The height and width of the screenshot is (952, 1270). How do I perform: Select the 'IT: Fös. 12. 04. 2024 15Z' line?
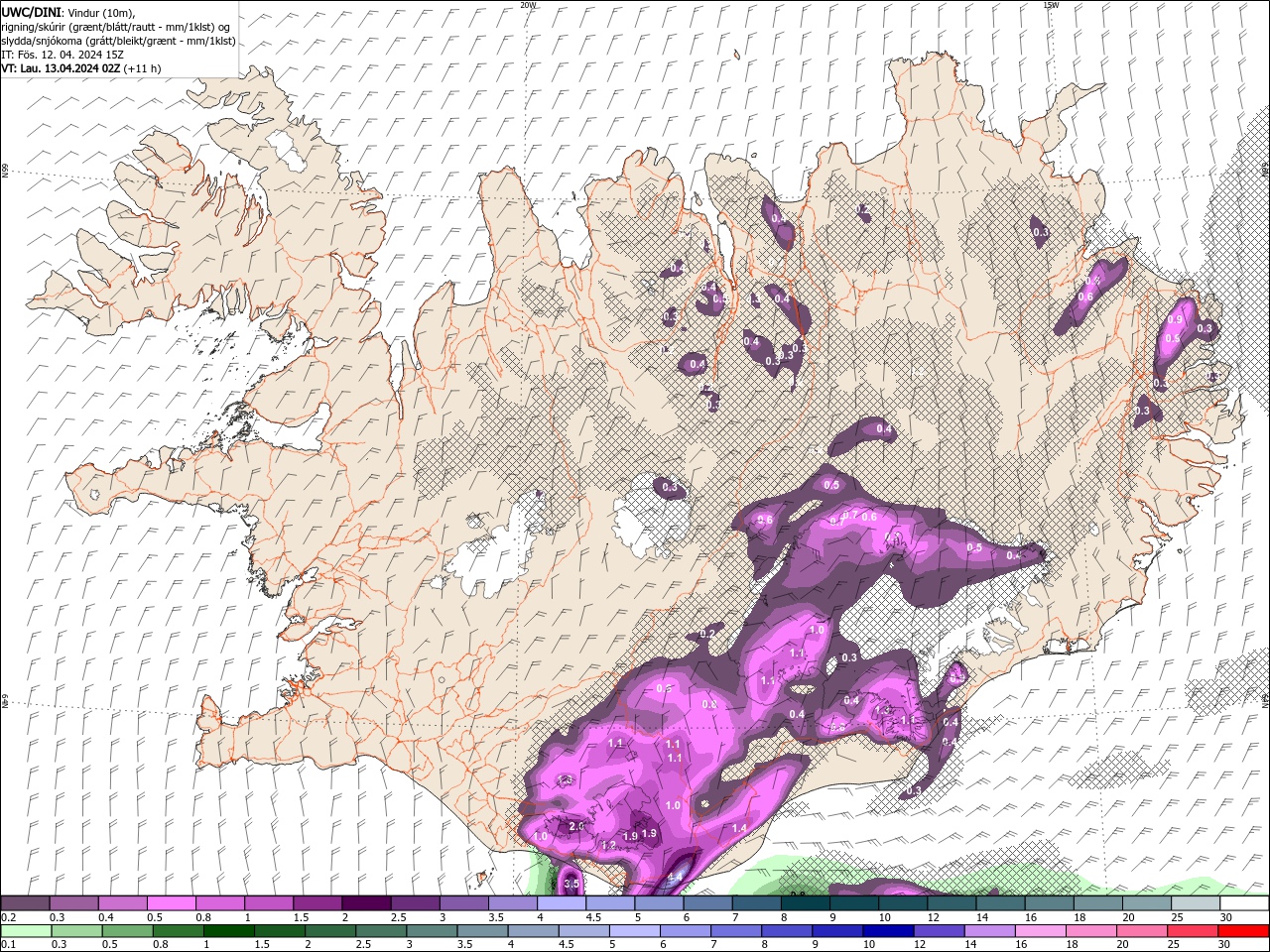pyautogui.click(x=61, y=54)
